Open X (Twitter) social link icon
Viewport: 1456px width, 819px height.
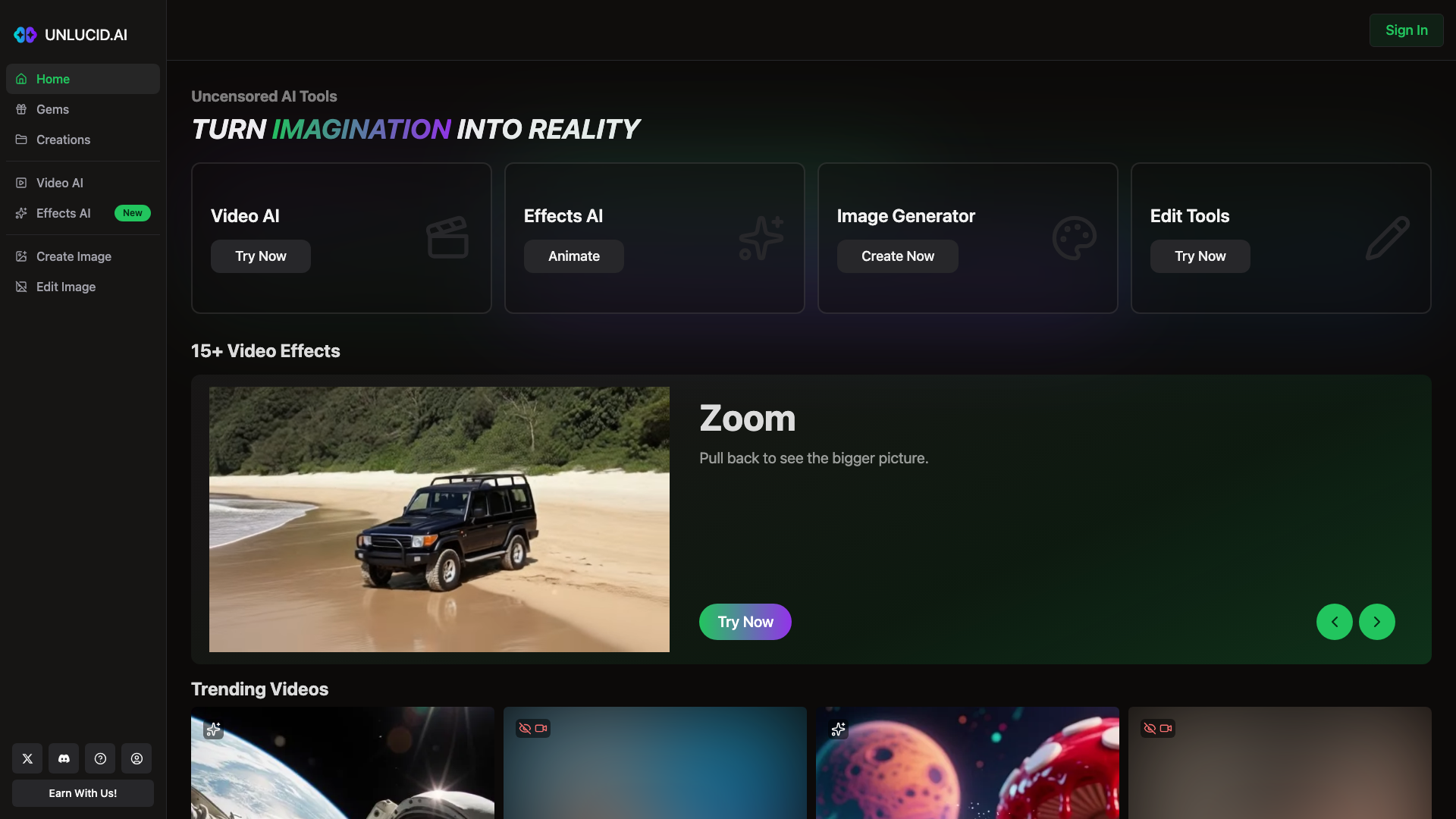[x=27, y=758]
